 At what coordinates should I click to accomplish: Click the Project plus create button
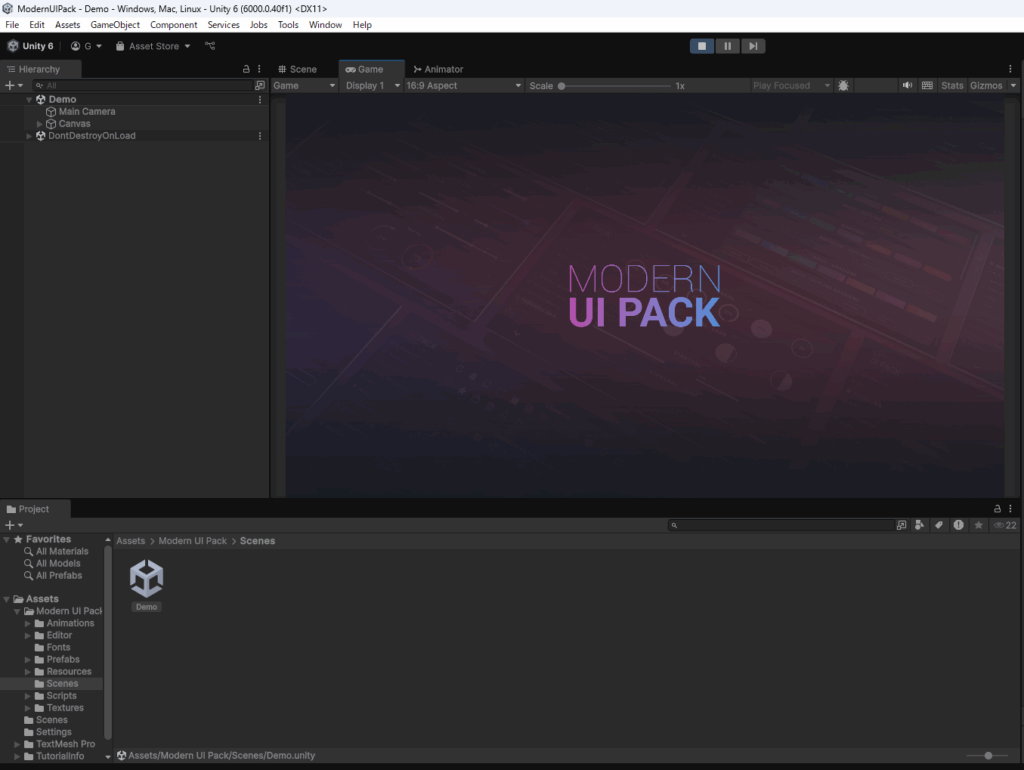pyautogui.click(x=14, y=525)
